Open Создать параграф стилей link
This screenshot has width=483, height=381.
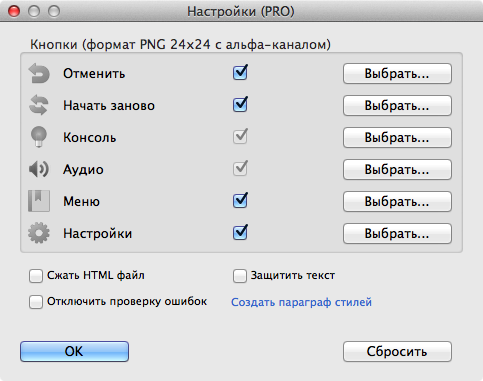click(x=301, y=302)
